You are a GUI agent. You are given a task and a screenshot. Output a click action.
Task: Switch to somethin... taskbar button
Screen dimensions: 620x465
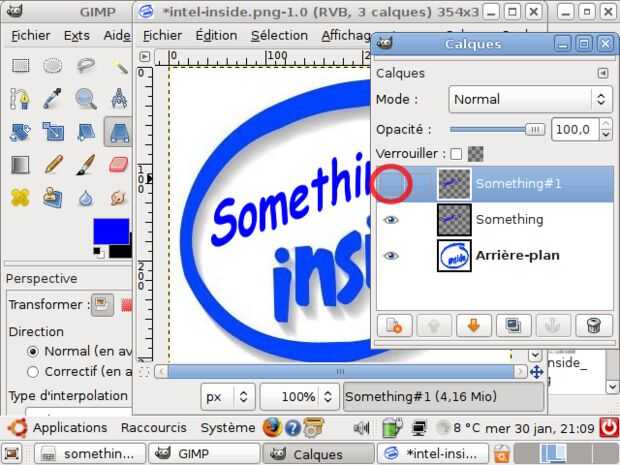click(90, 454)
